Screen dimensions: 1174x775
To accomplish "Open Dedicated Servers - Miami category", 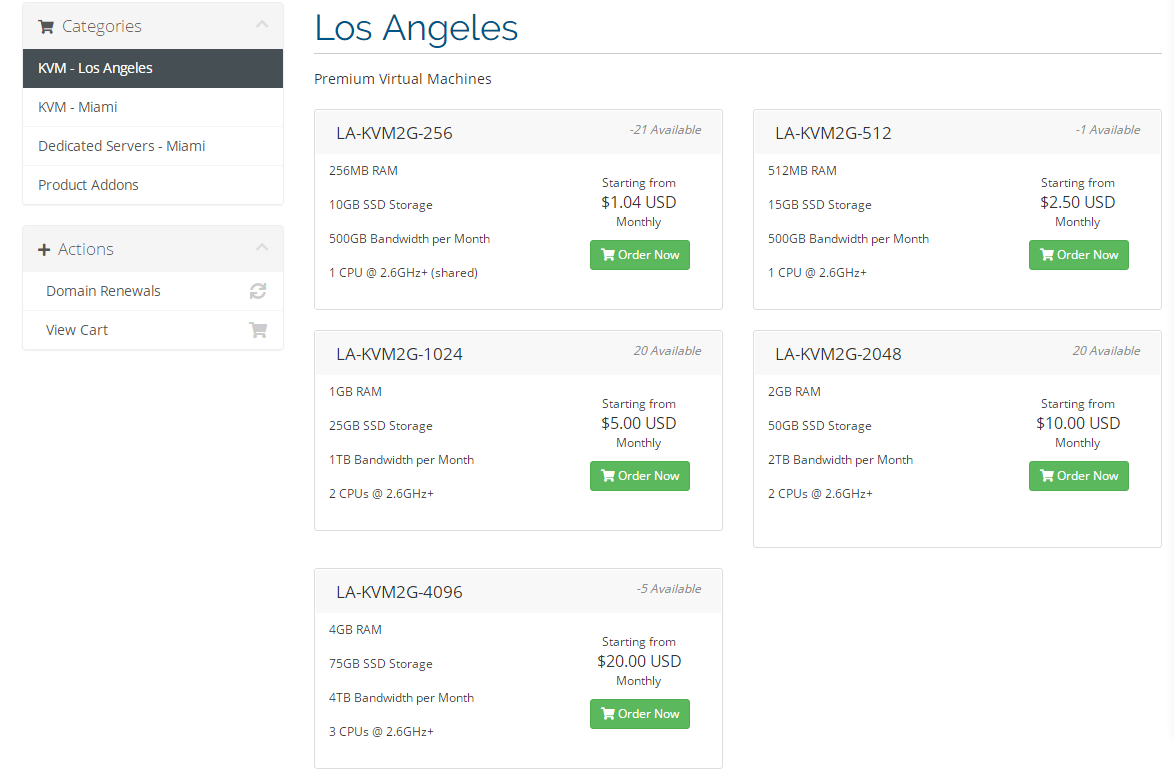I will pyautogui.click(x=121, y=146).
